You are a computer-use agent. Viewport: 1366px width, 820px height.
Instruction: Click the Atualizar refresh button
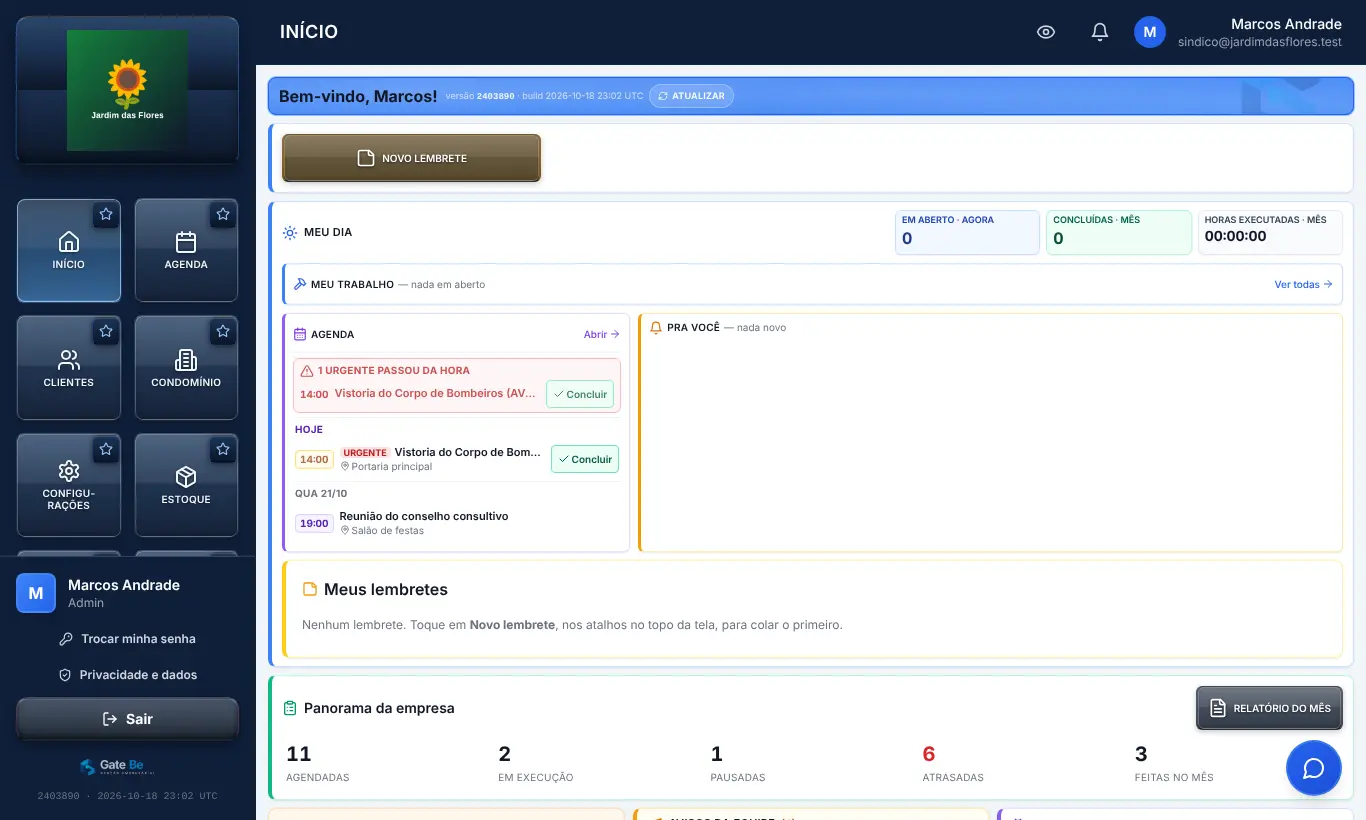coord(691,96)
